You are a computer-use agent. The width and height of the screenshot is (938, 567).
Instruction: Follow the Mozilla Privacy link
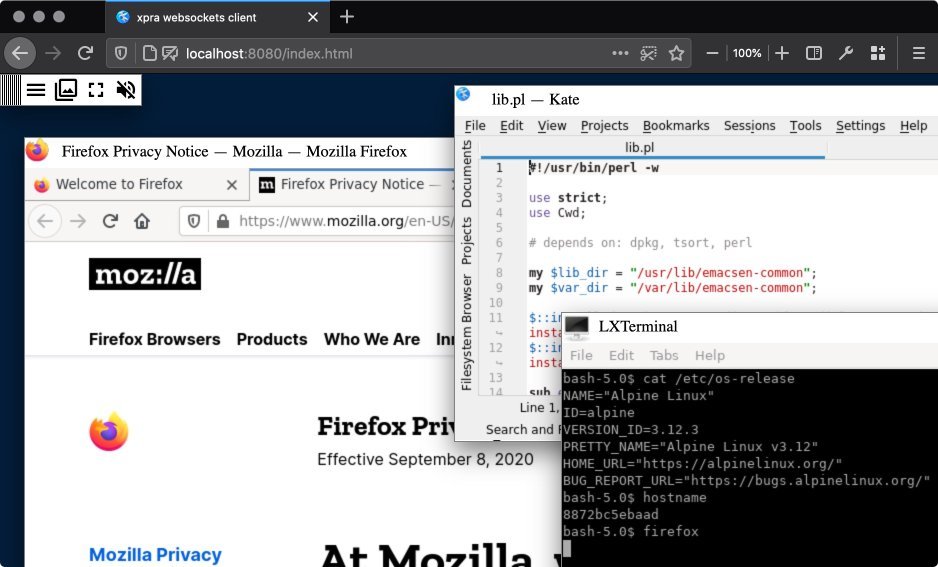[x=155, y=554]
